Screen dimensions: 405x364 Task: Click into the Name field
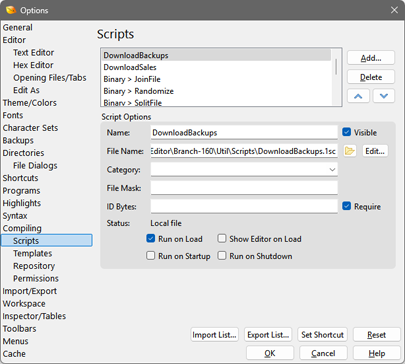(244, 132)
